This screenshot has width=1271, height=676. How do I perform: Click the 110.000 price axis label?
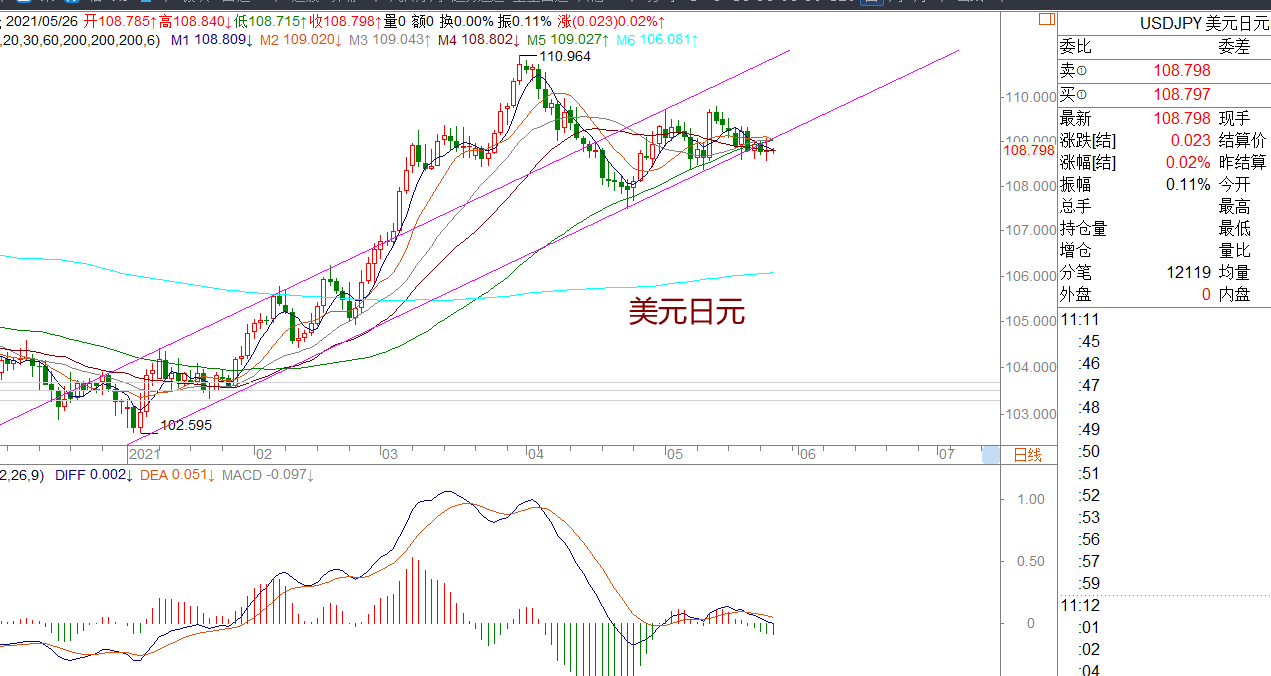1030,97
